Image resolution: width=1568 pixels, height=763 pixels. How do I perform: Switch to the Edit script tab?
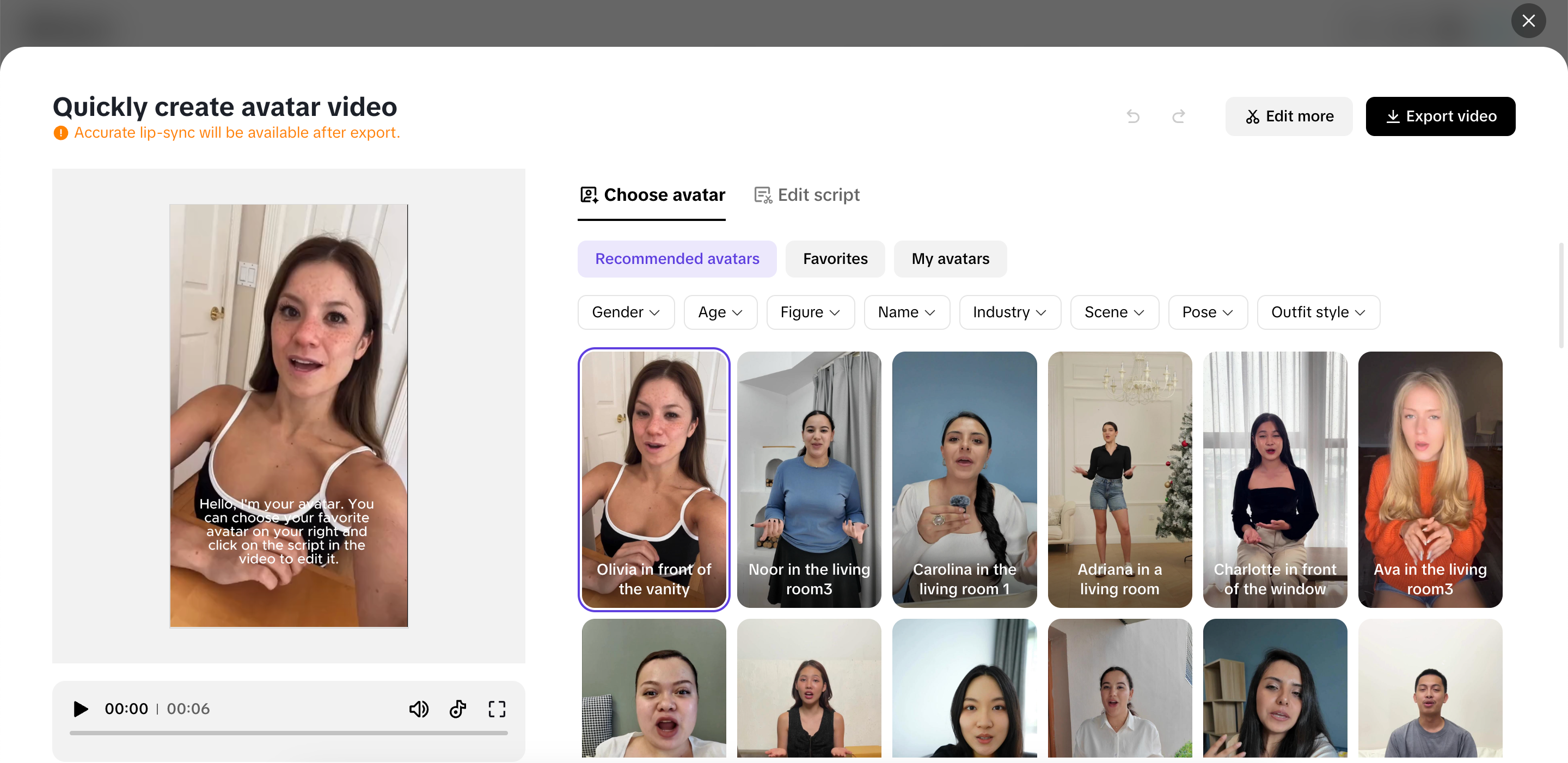(806, 195)
